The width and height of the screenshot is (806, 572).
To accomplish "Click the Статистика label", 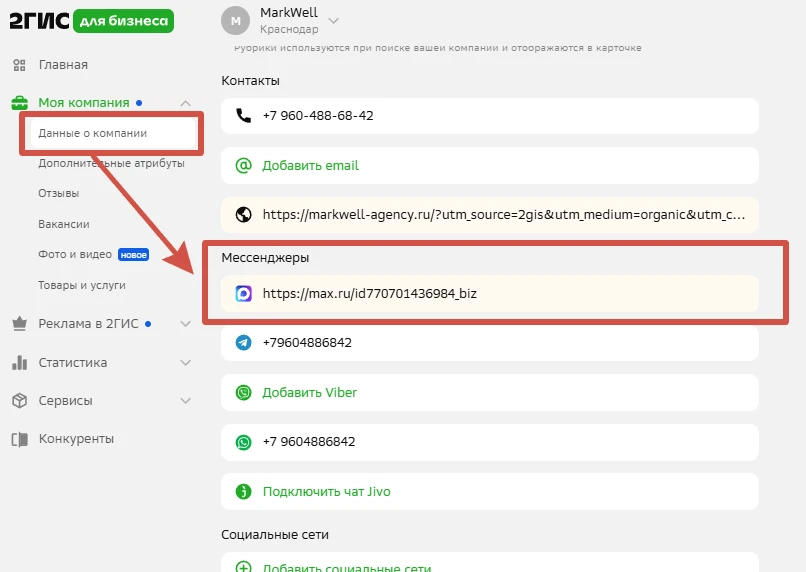I will click(73, 363).
